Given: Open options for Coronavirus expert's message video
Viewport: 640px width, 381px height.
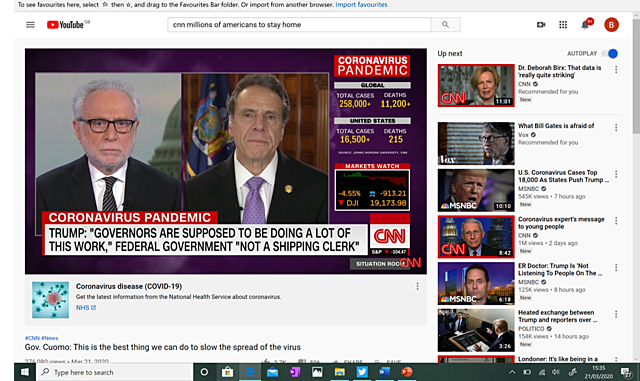Looking at the screenshot, I should pyautogui.click(x=616, y=221).
